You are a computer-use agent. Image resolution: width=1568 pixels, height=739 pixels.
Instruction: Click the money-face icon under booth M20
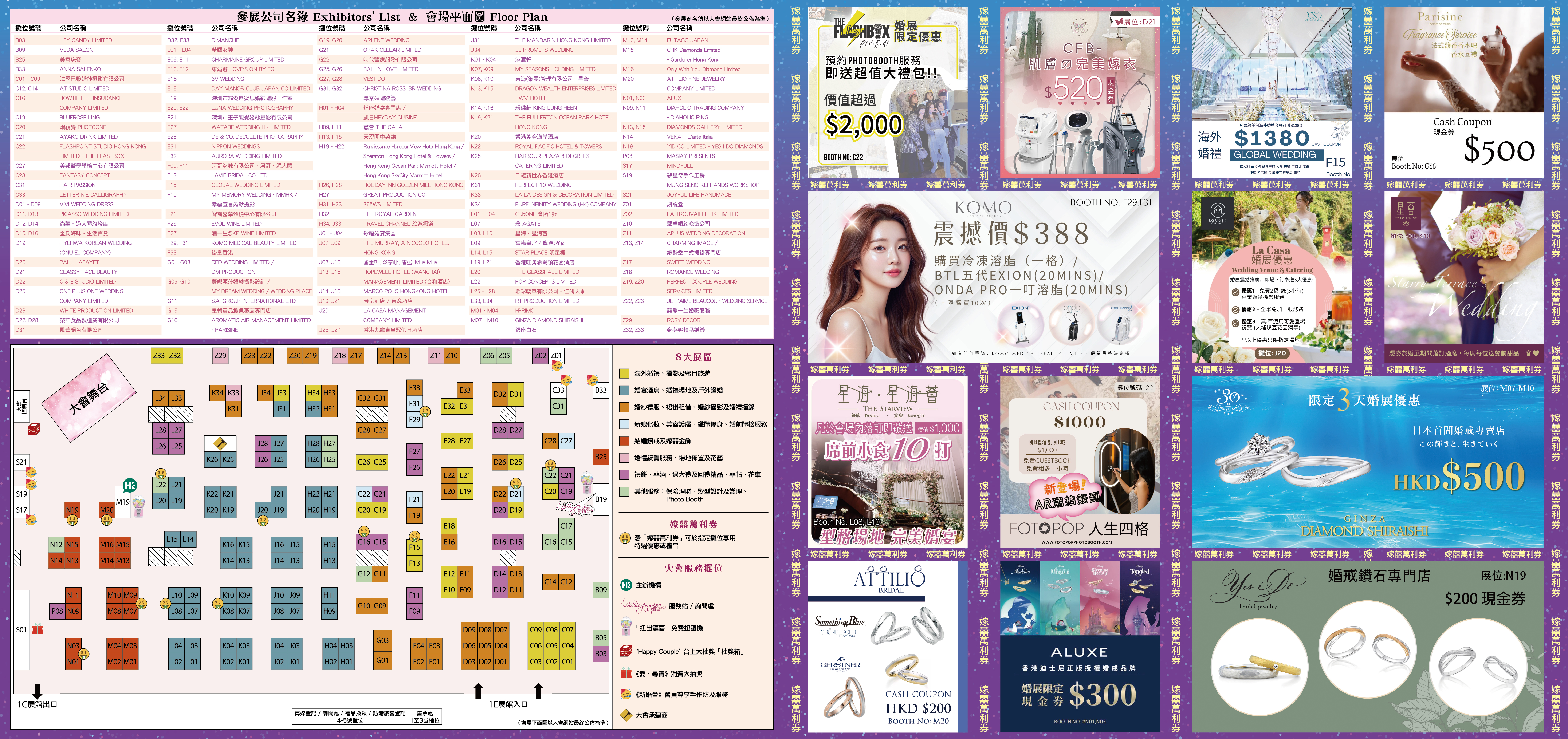(107, 521)
